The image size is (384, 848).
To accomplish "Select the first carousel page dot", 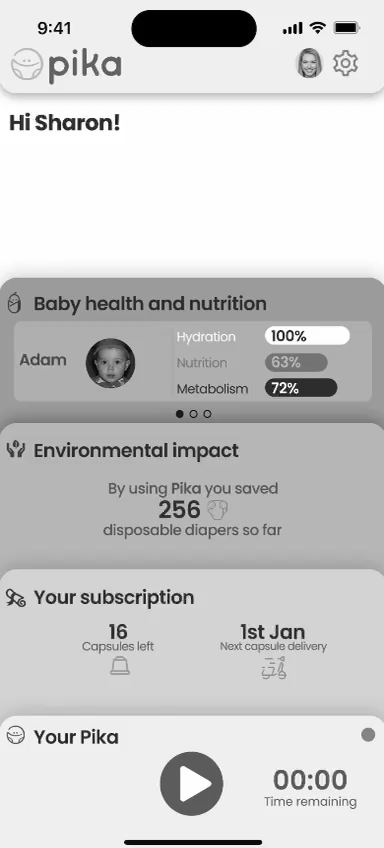I will pos(180,414).
